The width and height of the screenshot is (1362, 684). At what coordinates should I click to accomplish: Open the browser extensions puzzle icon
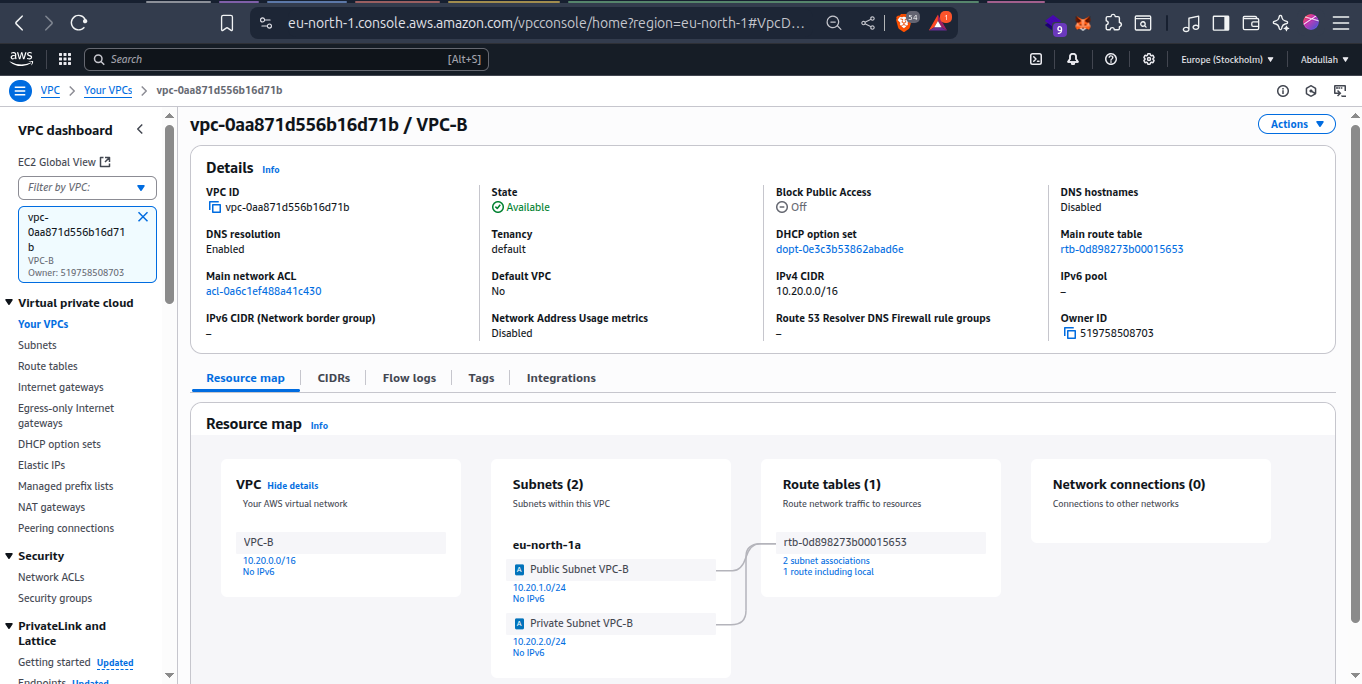tap(1114, 23)
